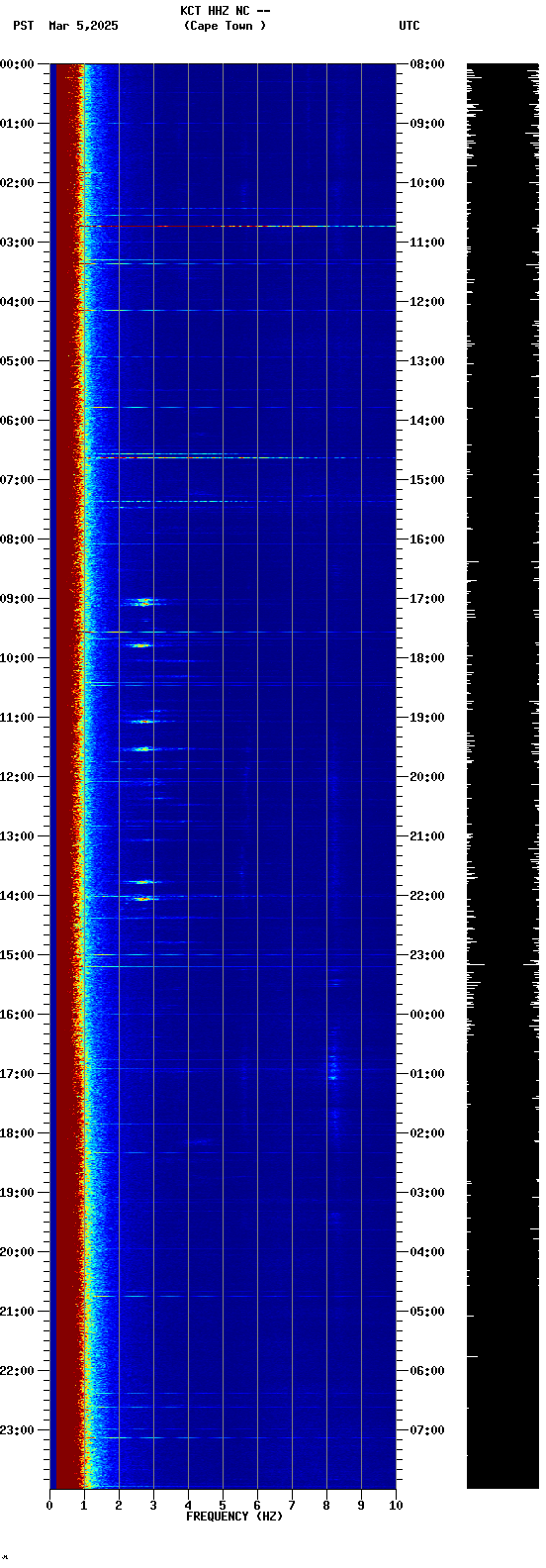This screenshot has width=546, height=1568.
Task: Click UTC axis time label 14:00
Action: [426, 421]
